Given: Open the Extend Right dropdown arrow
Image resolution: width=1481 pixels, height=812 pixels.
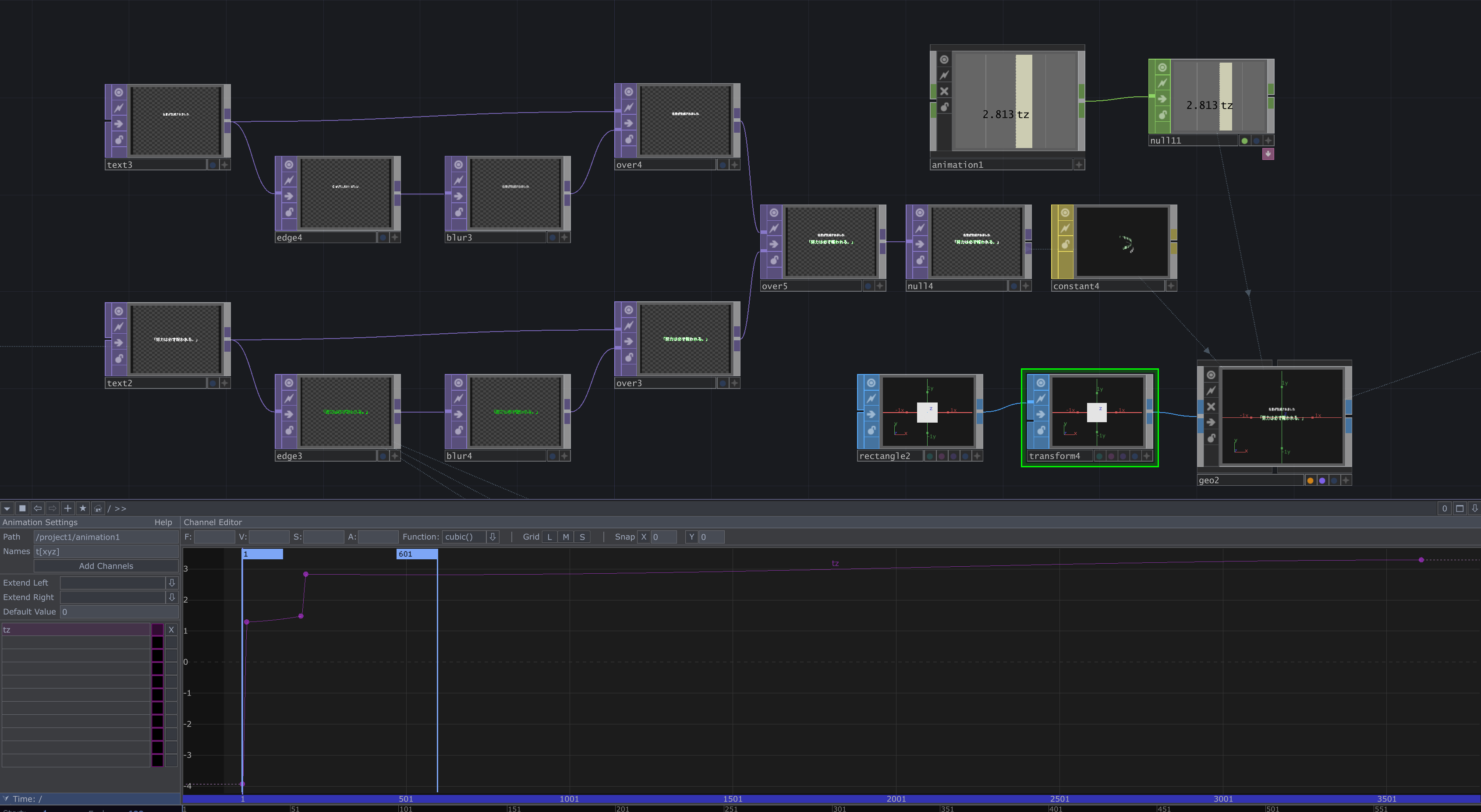Looking at the screenshot, I should tap(171, 598).
